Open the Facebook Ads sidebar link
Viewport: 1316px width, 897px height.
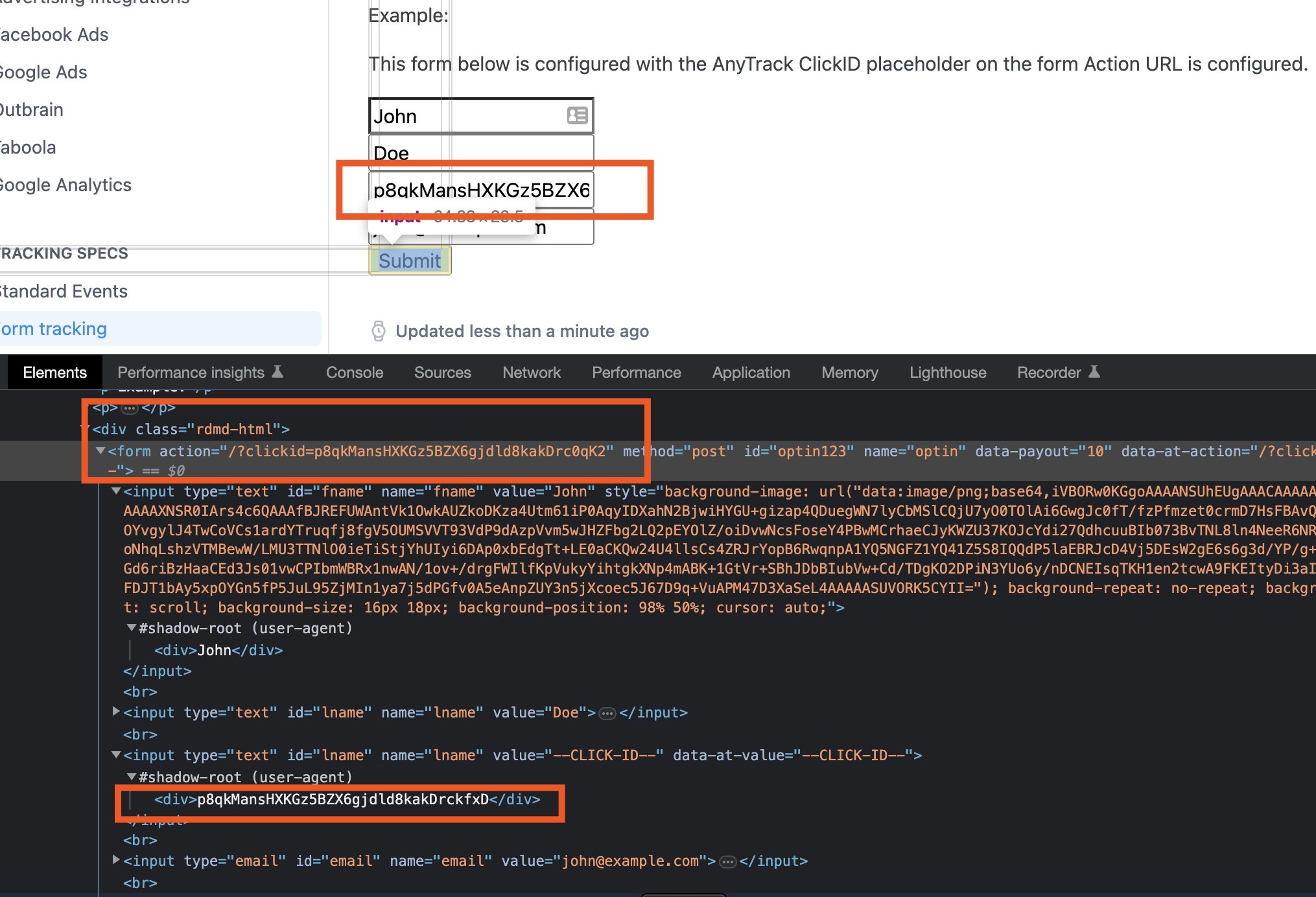point(53,34)
